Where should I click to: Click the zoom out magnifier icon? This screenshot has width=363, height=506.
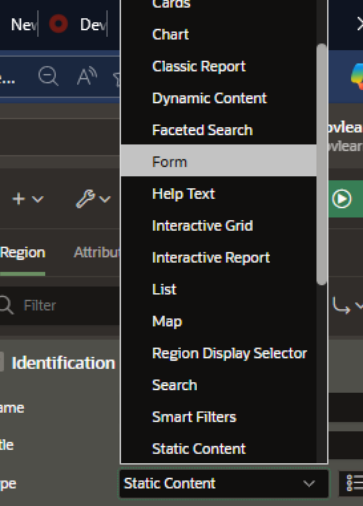tap(48, 76)
